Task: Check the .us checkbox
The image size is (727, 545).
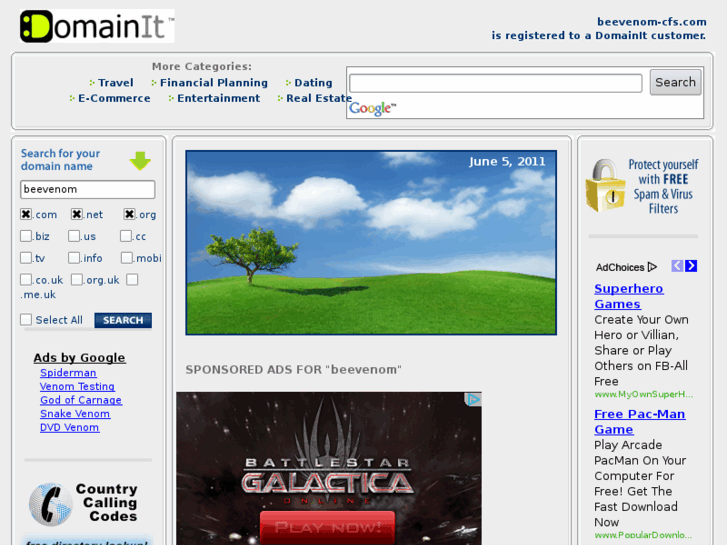Action: coord(74,236)
